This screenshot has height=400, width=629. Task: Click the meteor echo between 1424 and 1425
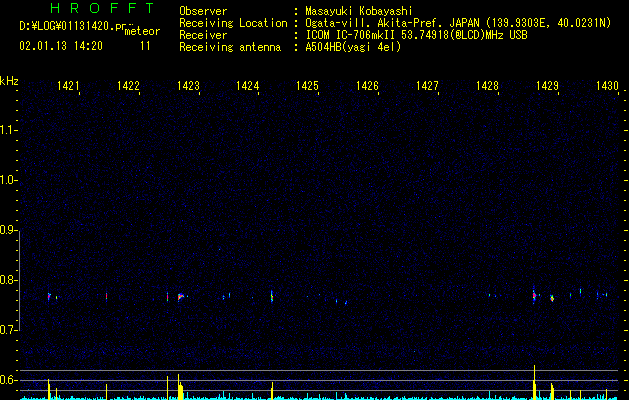(272, 296)
